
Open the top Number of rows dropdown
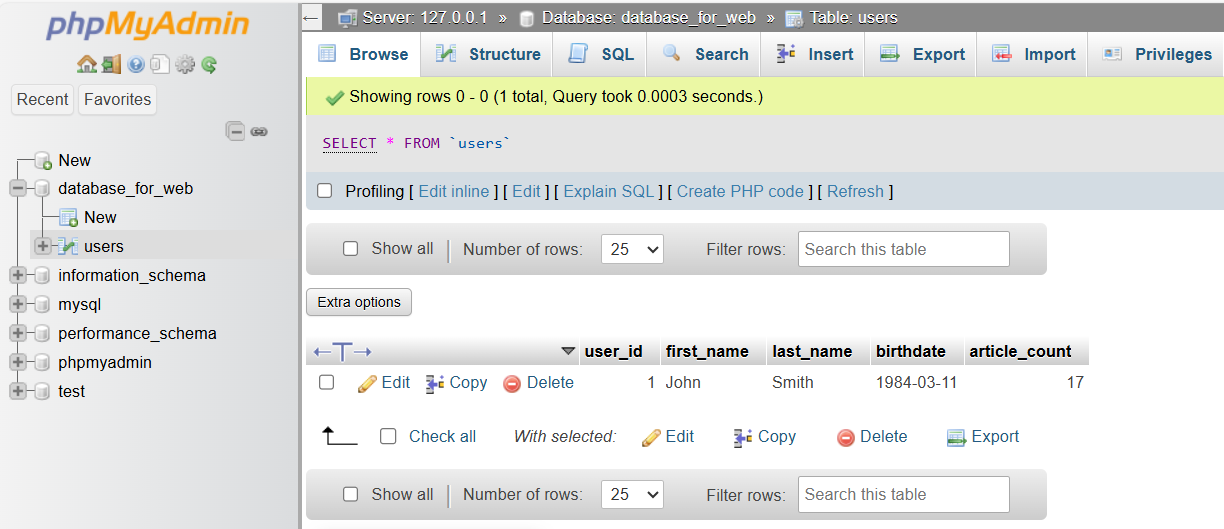(x=632, y=249)
